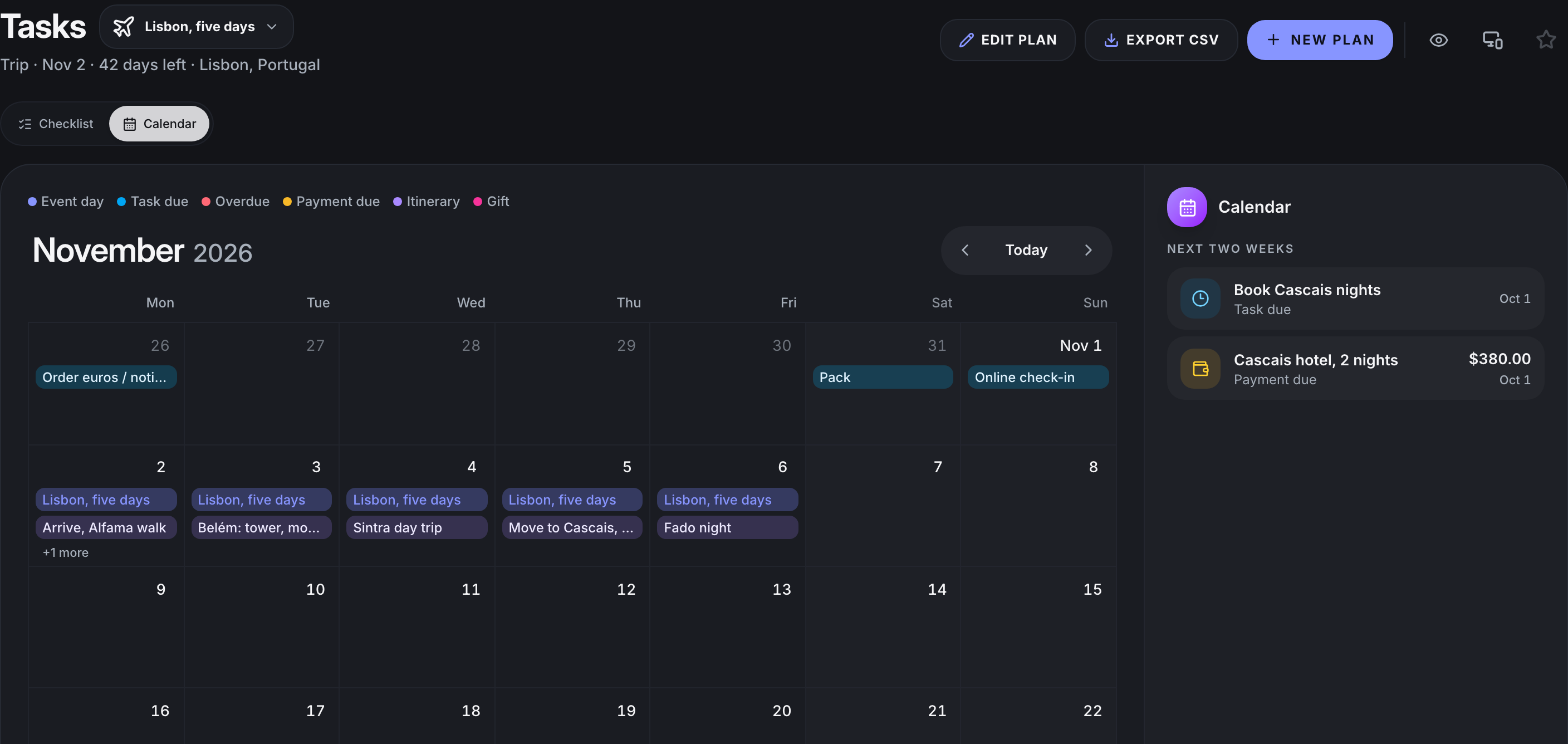Click the Checklist tab list icon
Viewport: 1568px width, 744px height.
(x=25, y=124)
